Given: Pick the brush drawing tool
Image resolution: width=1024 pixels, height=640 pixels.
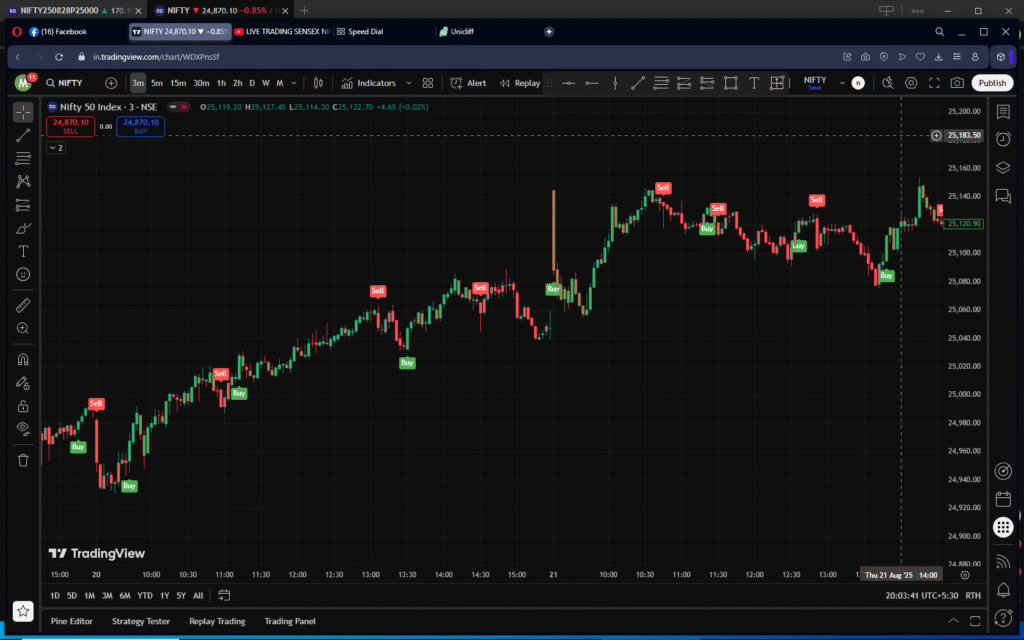Looking at the screenshot, I should pyautogui.click(x=23, y=228).
